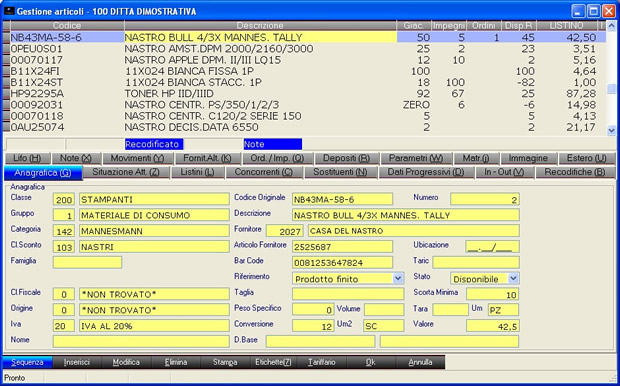Click the Giac. column header
This screenshot has height=386, width=620.
(x=414, y=26)
